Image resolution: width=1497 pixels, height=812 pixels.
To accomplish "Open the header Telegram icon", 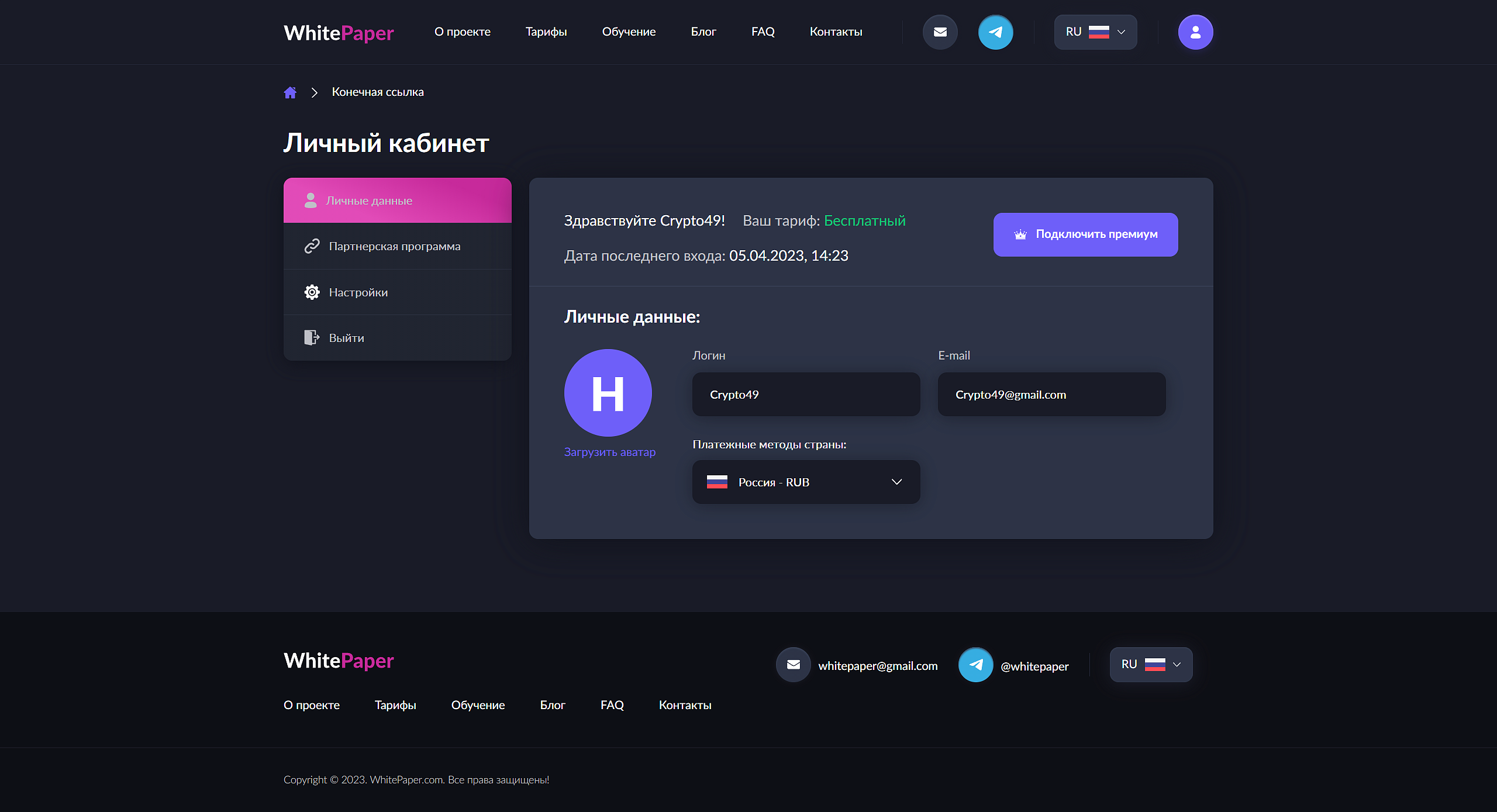I will click(x=995, y=32).
